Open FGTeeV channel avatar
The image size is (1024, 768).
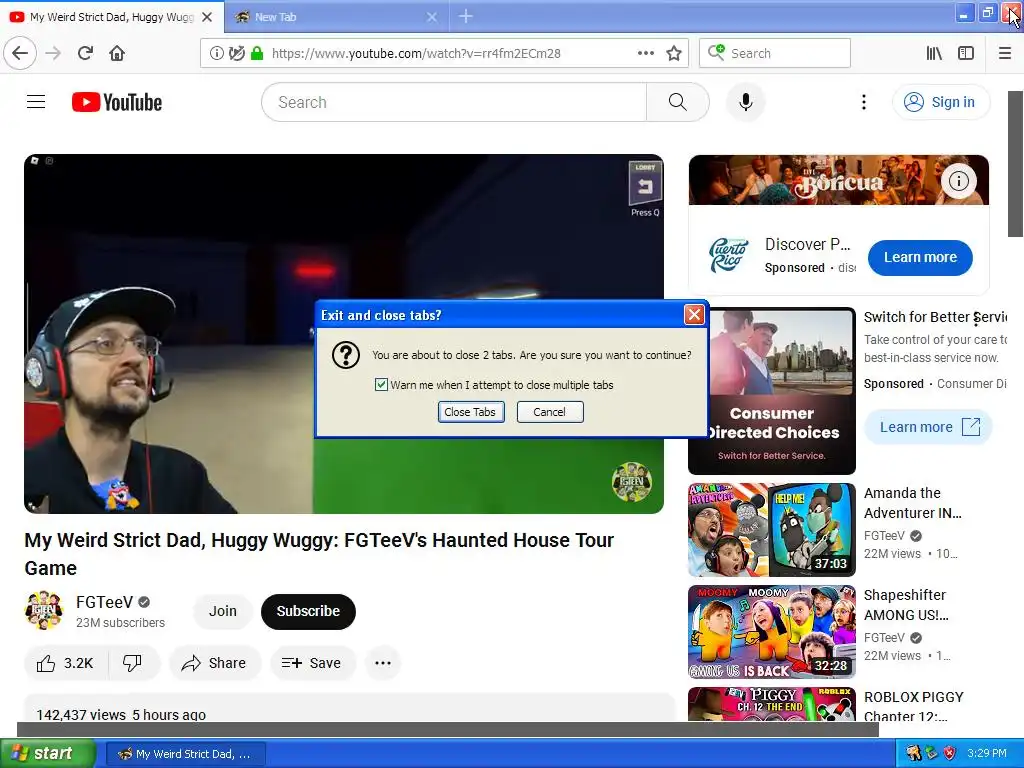pyautogui.click(x=44, y=611)
